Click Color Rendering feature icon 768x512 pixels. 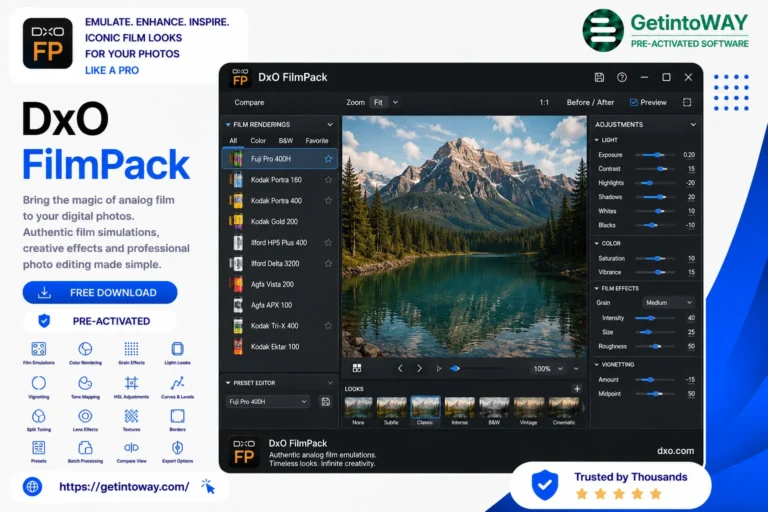[x=85, y=349]
